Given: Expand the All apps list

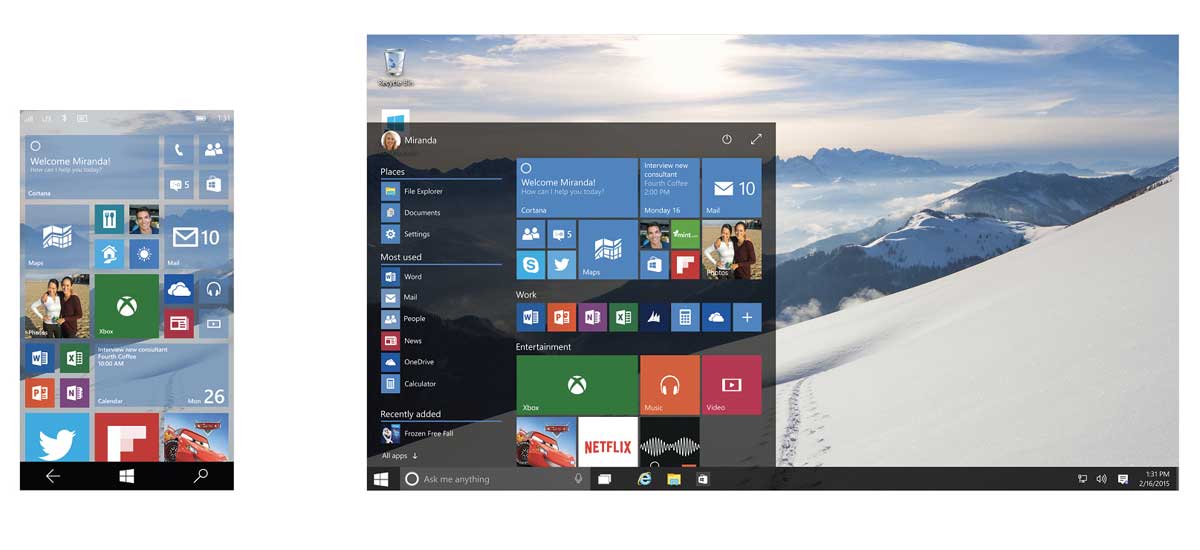Looking at the screenshot, I should [400, 456].
